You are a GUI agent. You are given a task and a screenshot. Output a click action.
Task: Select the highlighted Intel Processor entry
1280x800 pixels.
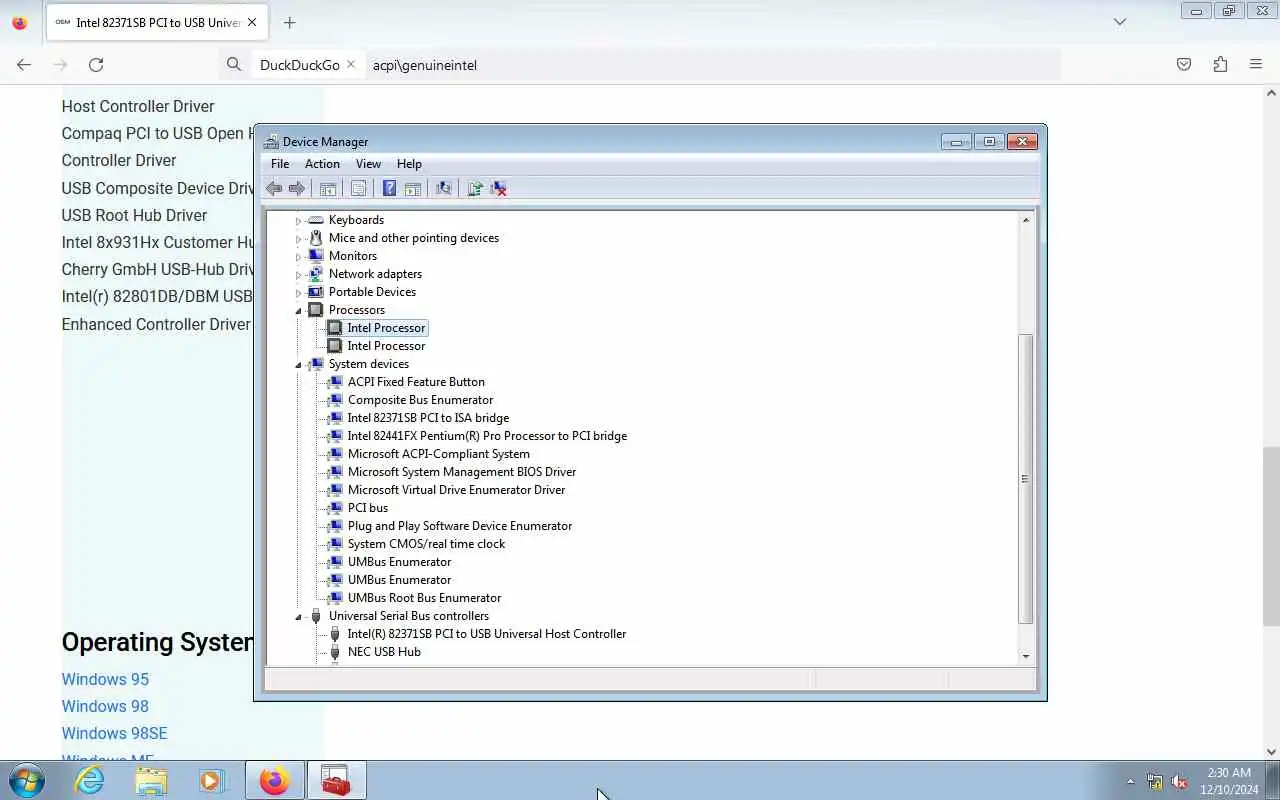(x=386, y=328)
